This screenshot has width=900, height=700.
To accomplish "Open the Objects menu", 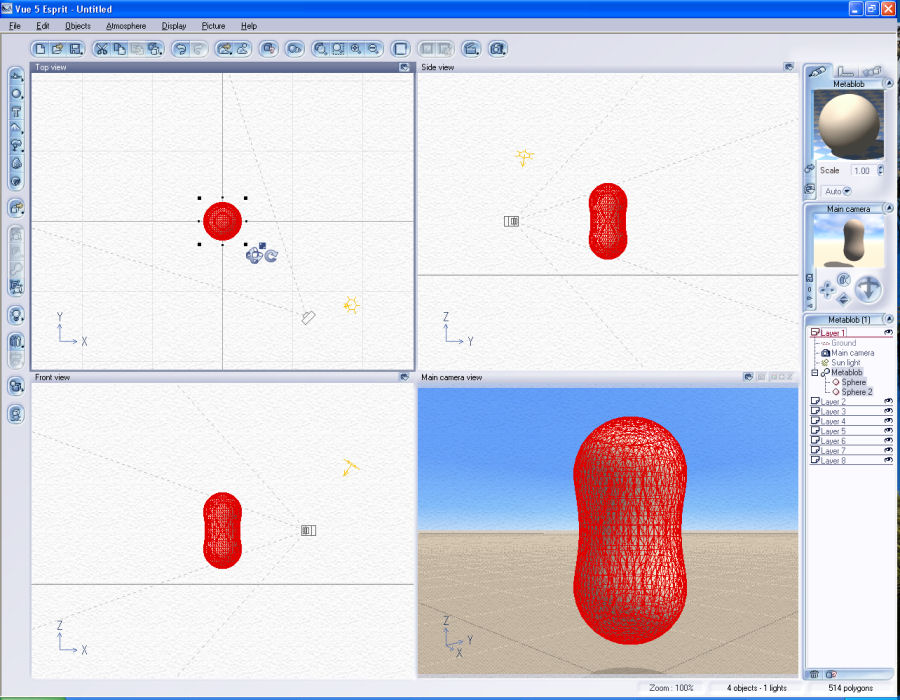I will point(78,26).
